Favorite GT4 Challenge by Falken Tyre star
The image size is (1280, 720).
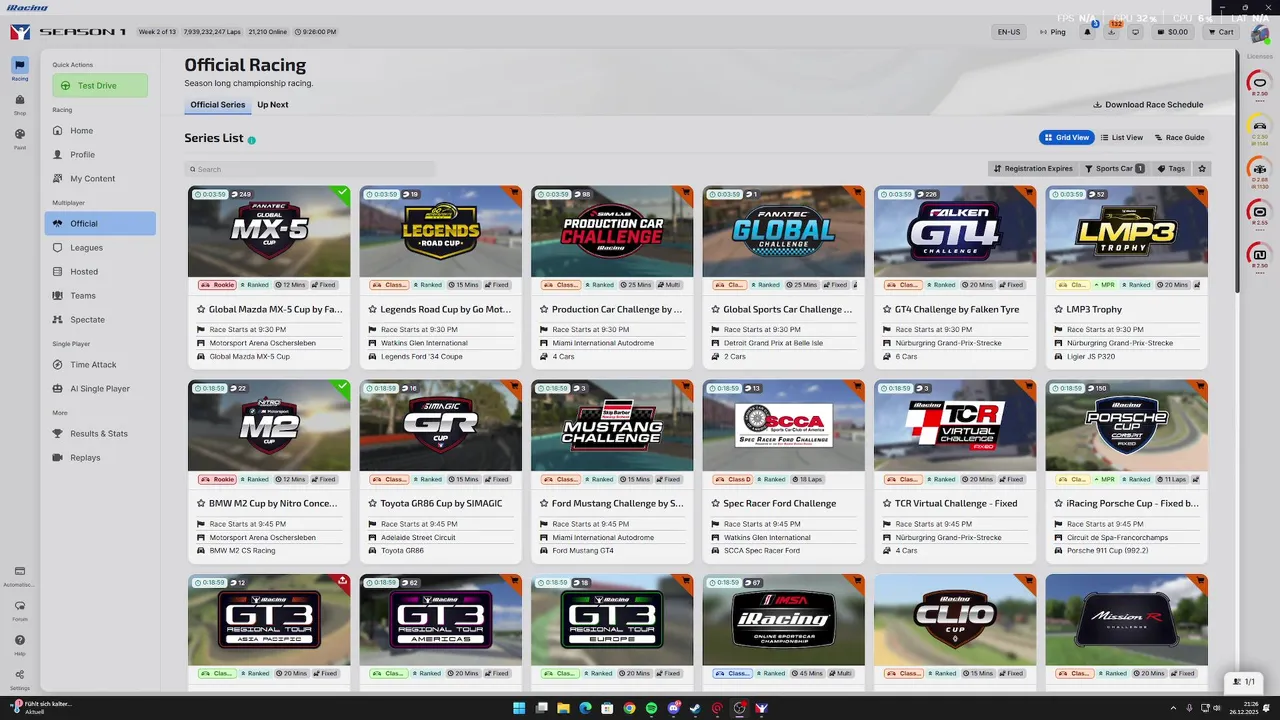pyautogui.click(x=887, y=310)
